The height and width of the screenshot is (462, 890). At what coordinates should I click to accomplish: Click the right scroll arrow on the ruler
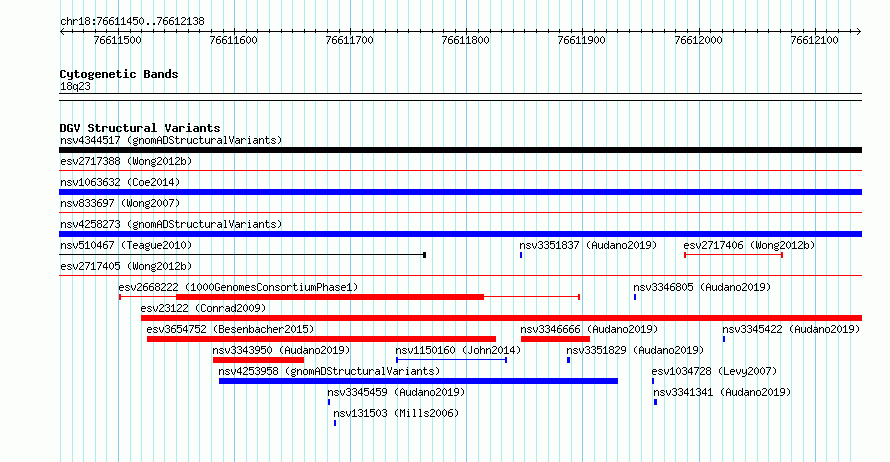pos(858,32)
